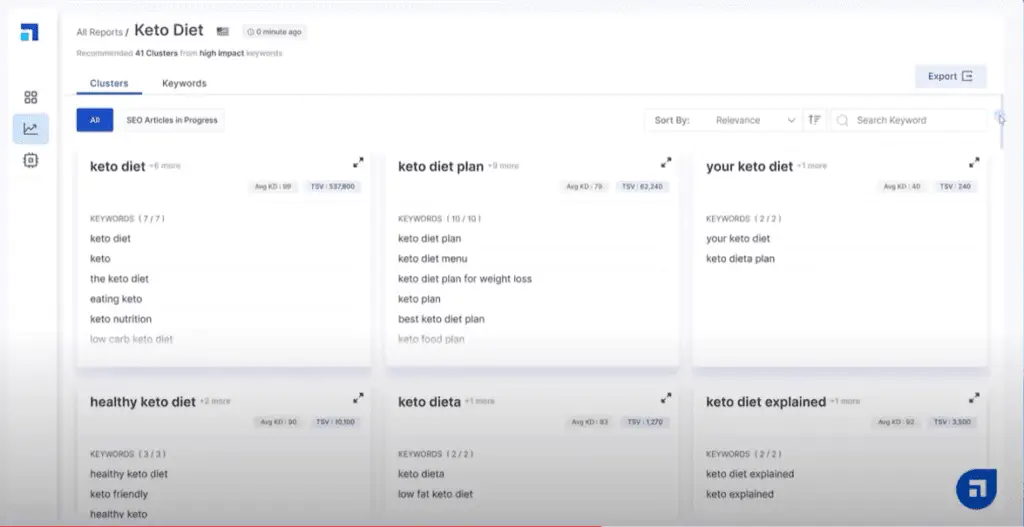The width and height of the screenshot is (1024, 527).
Task: Open the dashboard grid icon in sidebar
Action: (31, 97)
